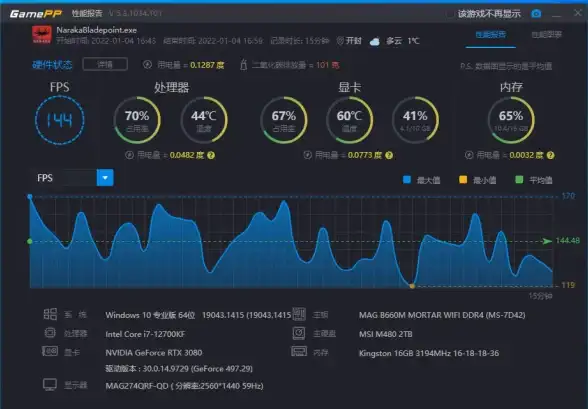Toggle the green 平均值 legend swatch
Screen dimensions: 588x409
tap(519, 180)
